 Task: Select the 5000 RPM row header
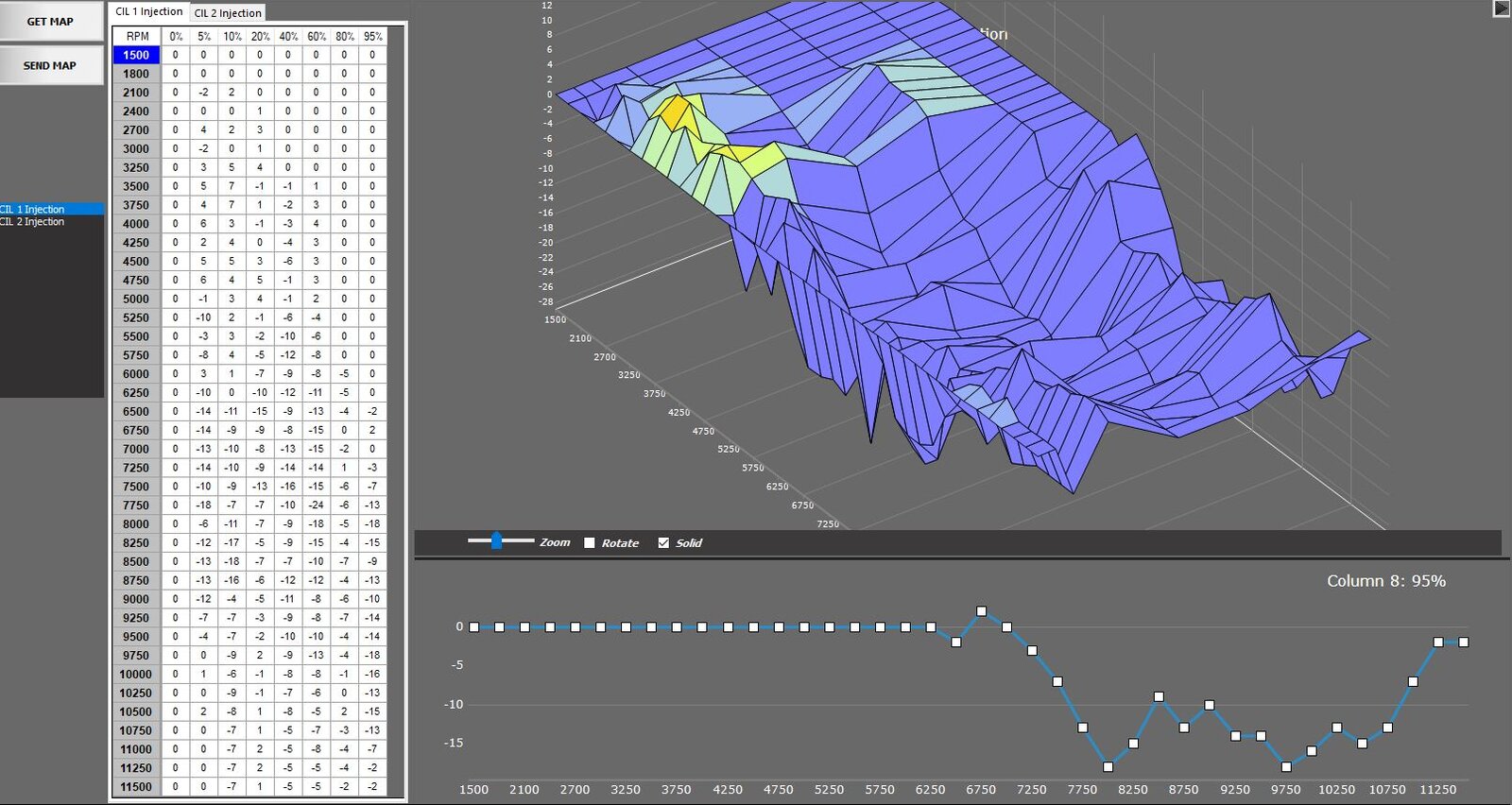(136, 299)
